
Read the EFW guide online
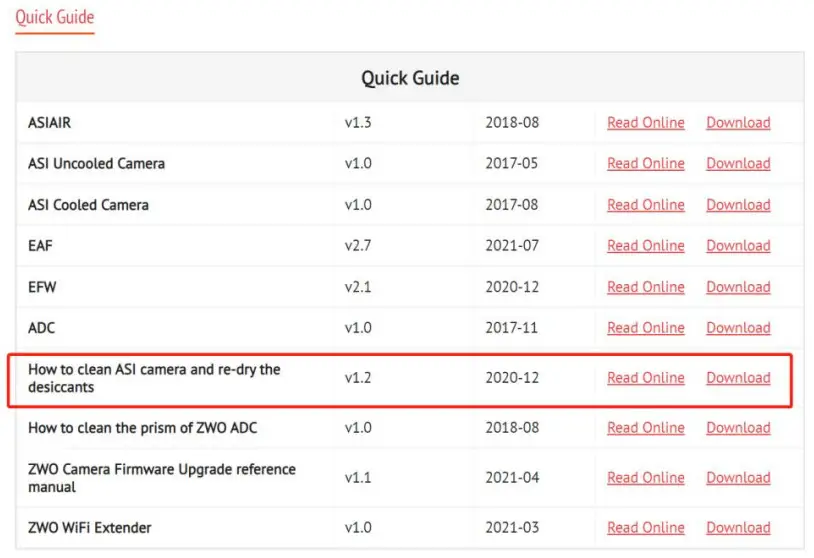pos(645,287)
